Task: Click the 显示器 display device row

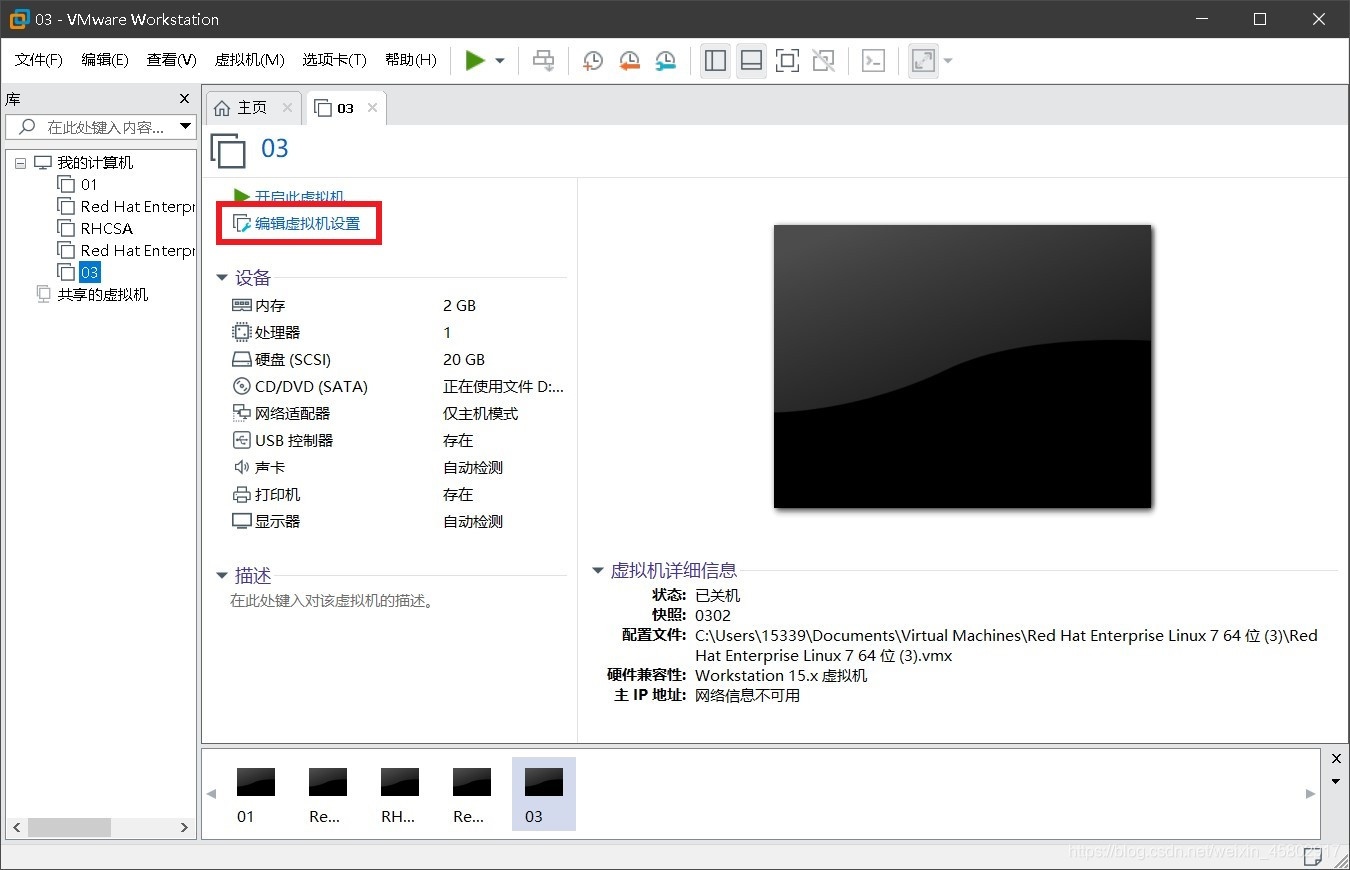Action: pyautogui.click(x=398, y=521)
